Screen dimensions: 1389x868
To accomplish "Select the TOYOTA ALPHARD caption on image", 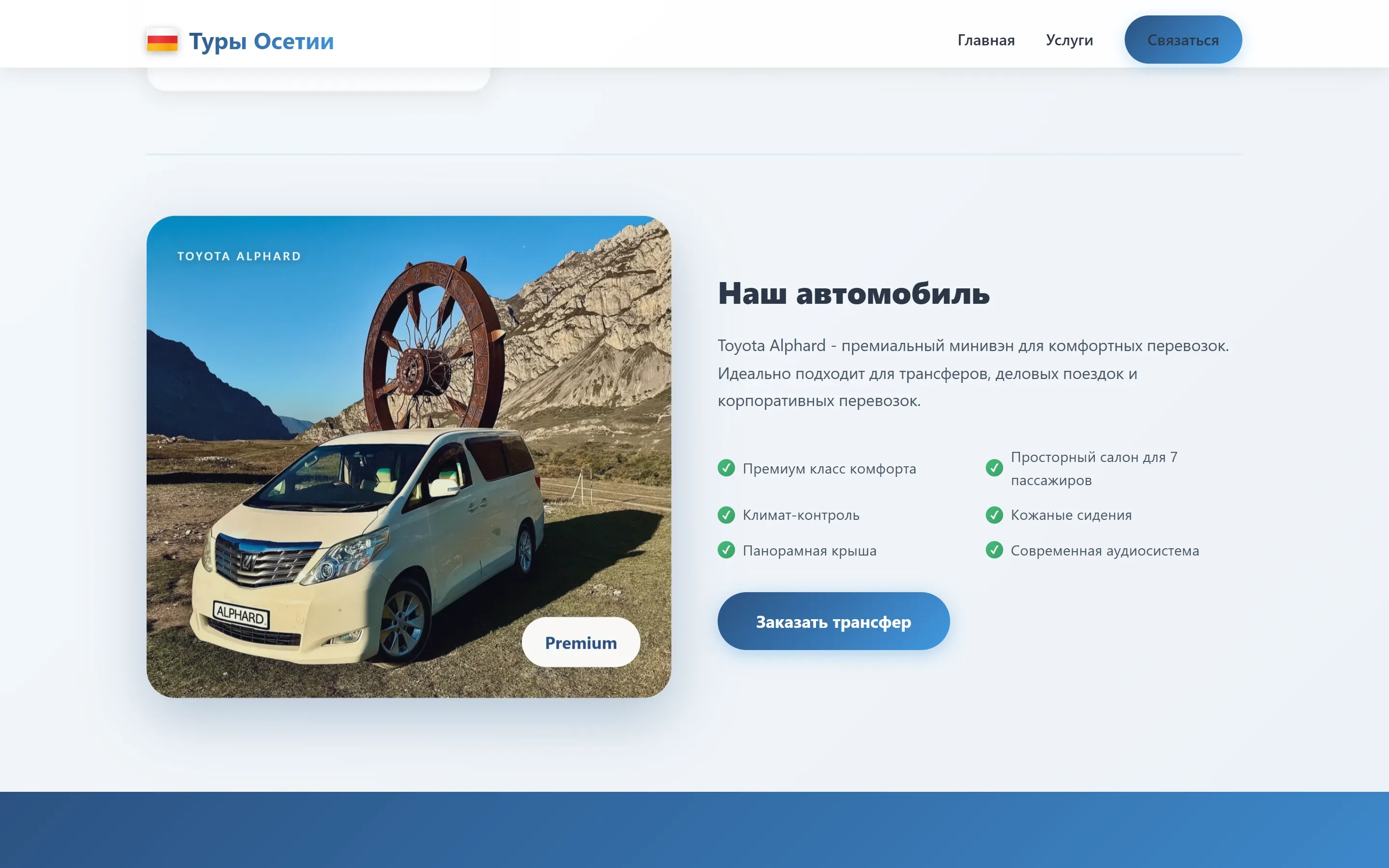I will pos(239,256).
